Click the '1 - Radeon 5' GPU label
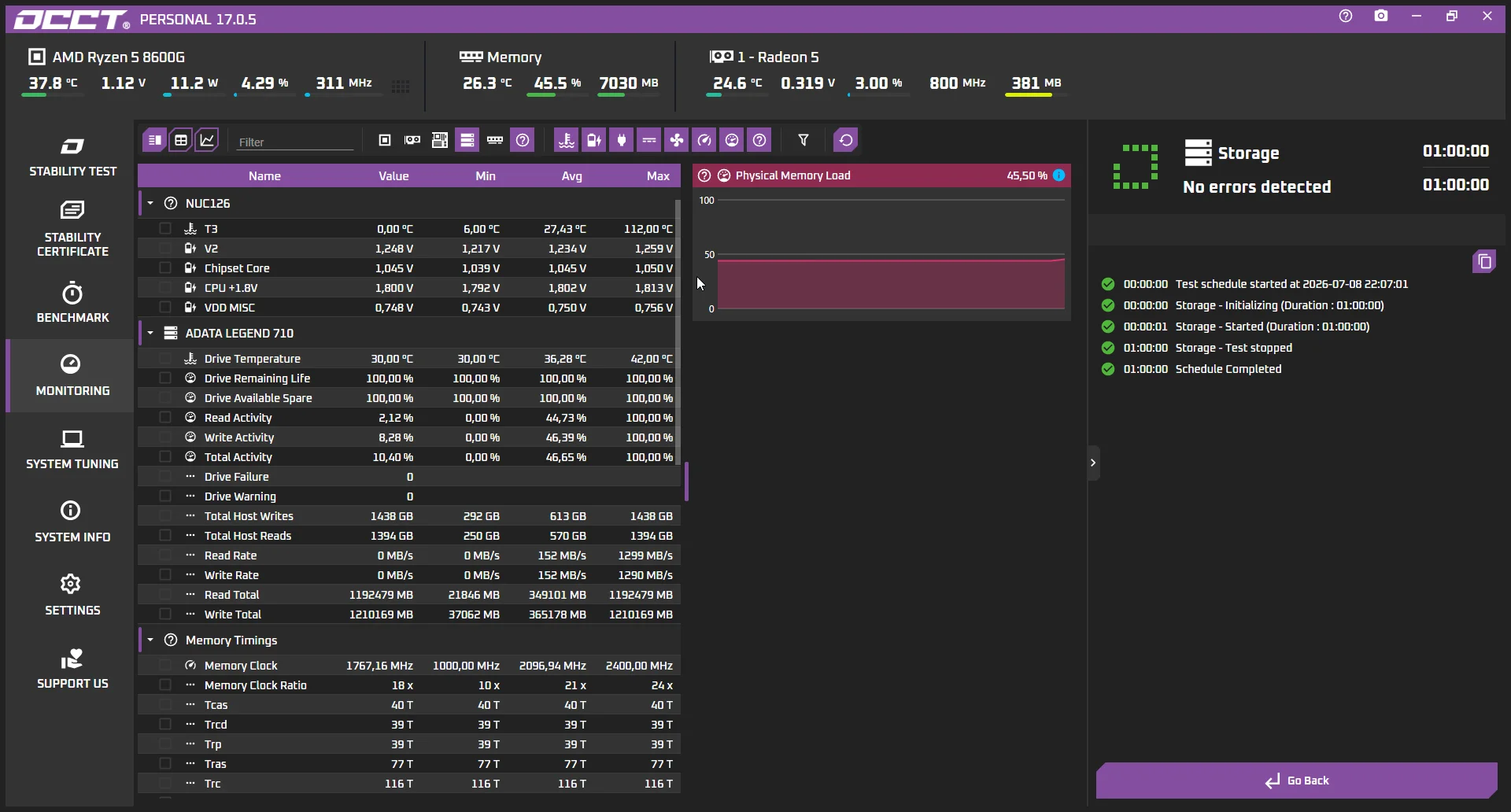Image resolution: width=1511 pixels, height=812 pixels. [778, 57]
